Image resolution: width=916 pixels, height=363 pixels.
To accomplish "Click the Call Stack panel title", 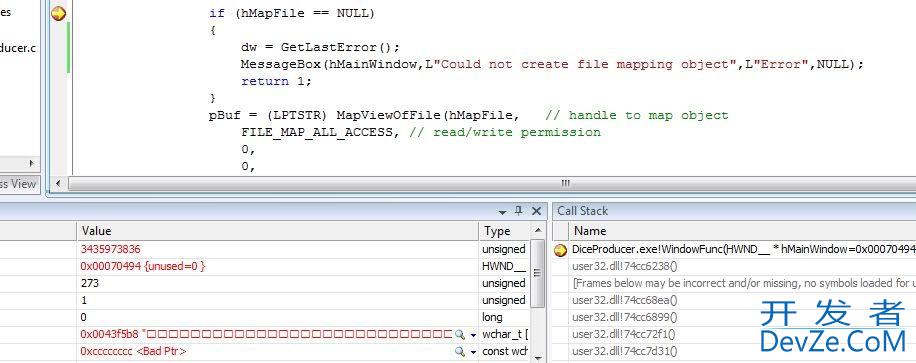I will (x=582, y=211).
